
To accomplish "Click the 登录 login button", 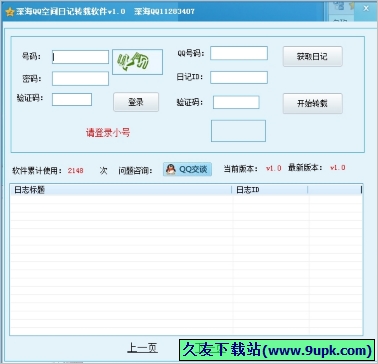I will point(136,102).
